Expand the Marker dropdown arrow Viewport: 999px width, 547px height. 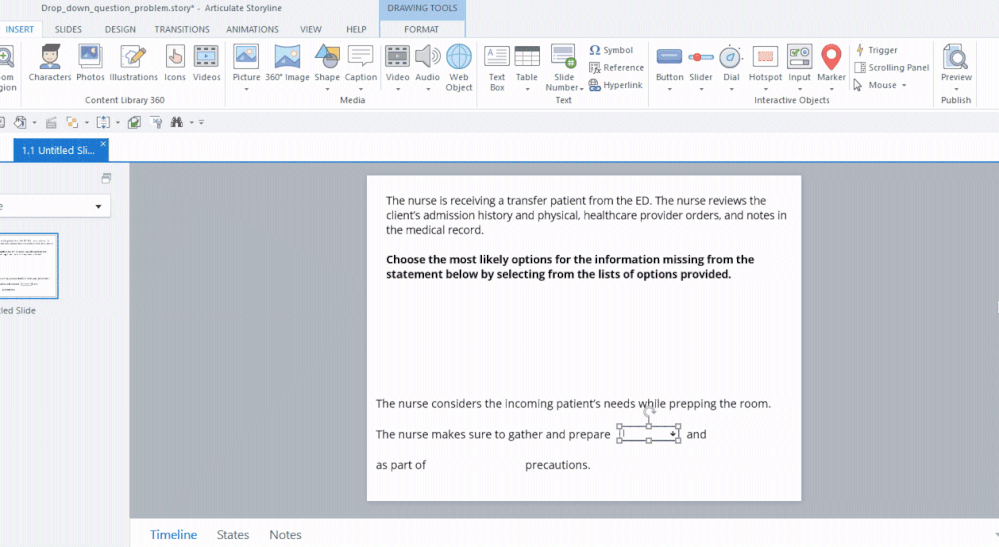tap(831, 89)
